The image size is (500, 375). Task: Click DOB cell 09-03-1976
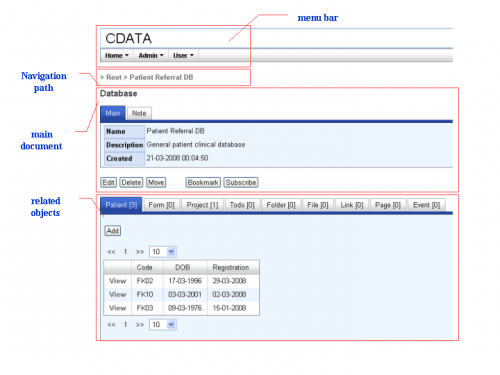185,308
